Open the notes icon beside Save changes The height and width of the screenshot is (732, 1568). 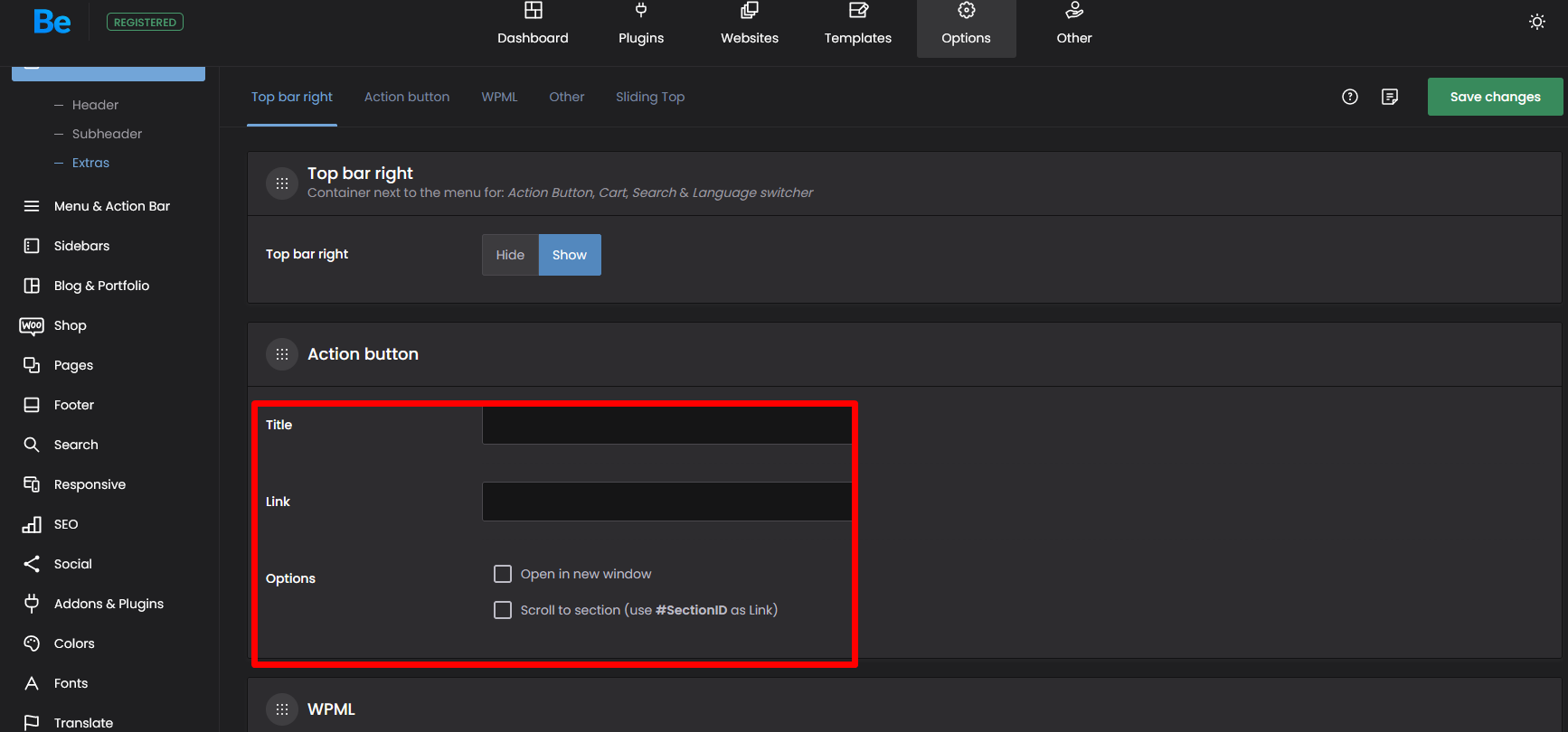[1390, 97]
